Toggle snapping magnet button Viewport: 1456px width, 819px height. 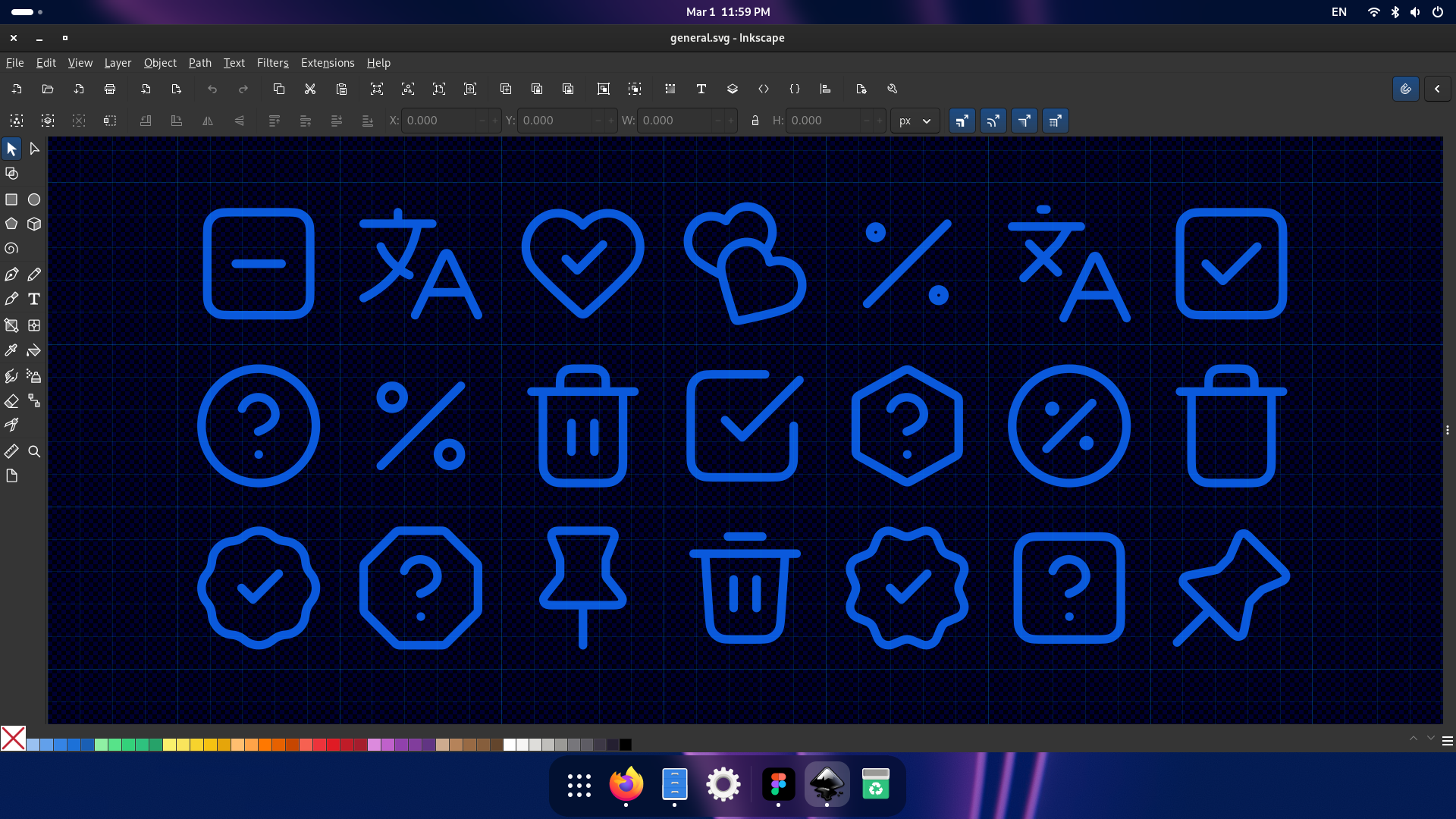coord(1405,89)
